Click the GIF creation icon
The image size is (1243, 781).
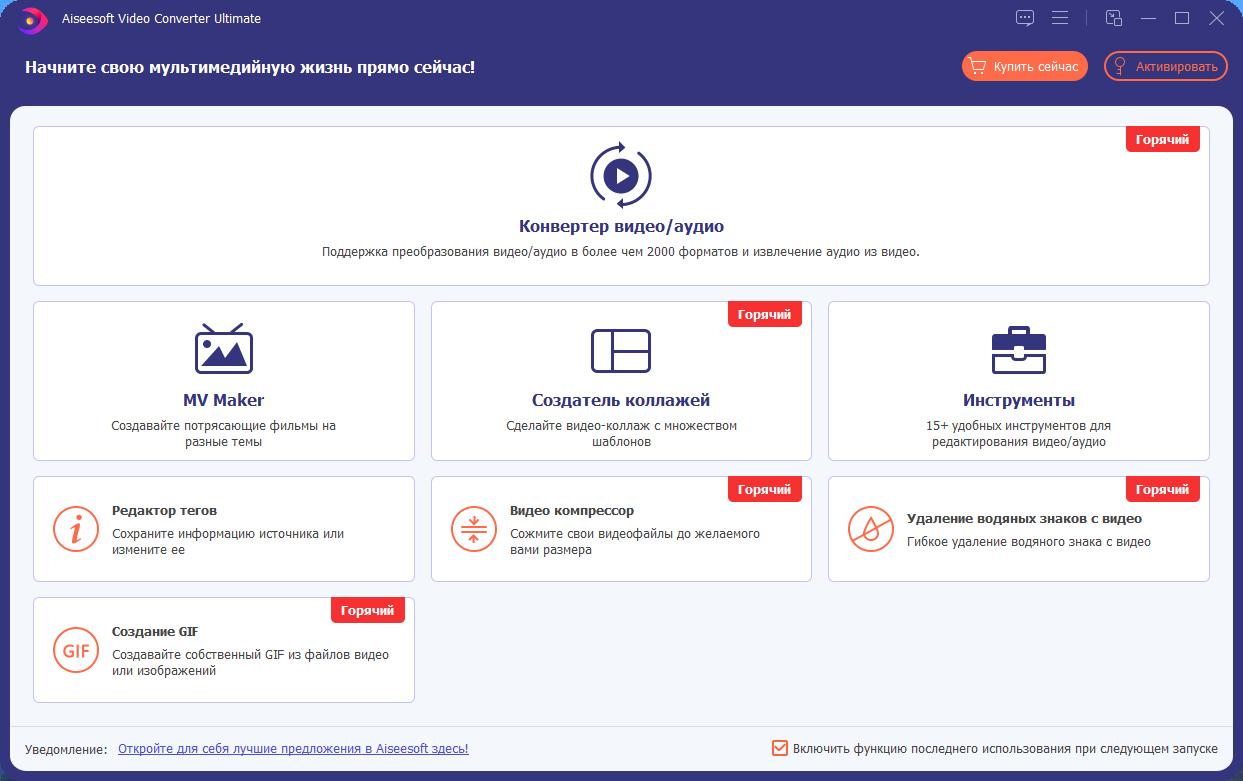(x=76, y=650)
